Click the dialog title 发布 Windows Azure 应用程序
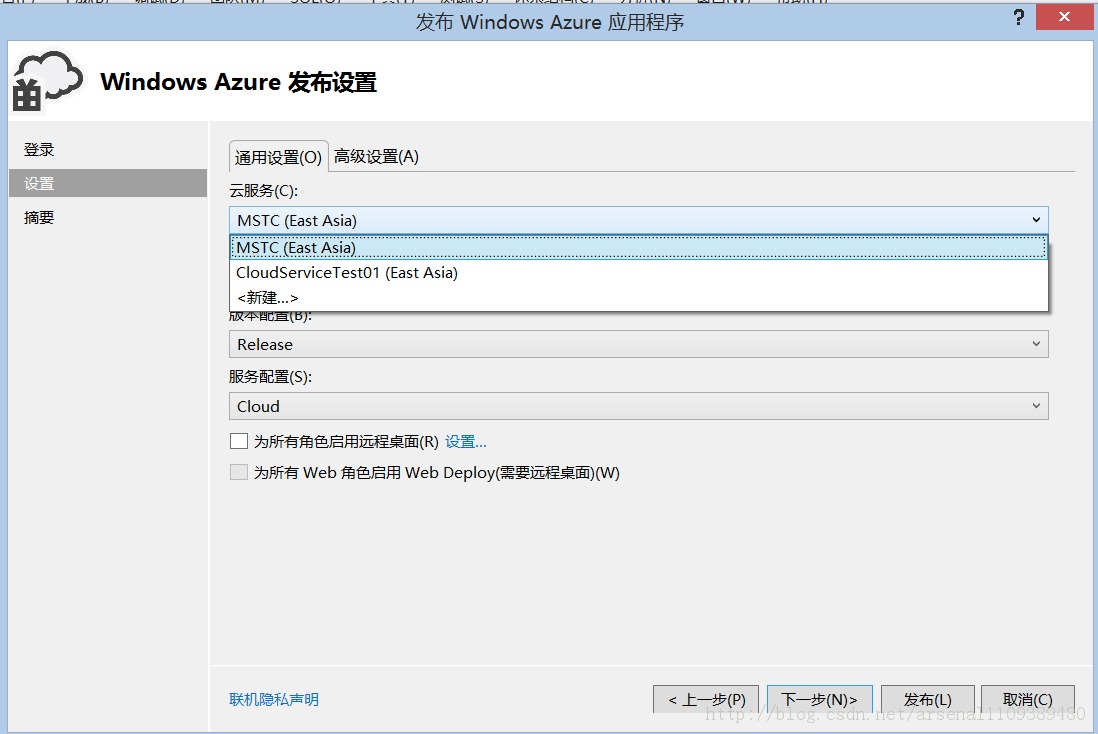This screenshot has height=734, width=1098. pos(550,22)
